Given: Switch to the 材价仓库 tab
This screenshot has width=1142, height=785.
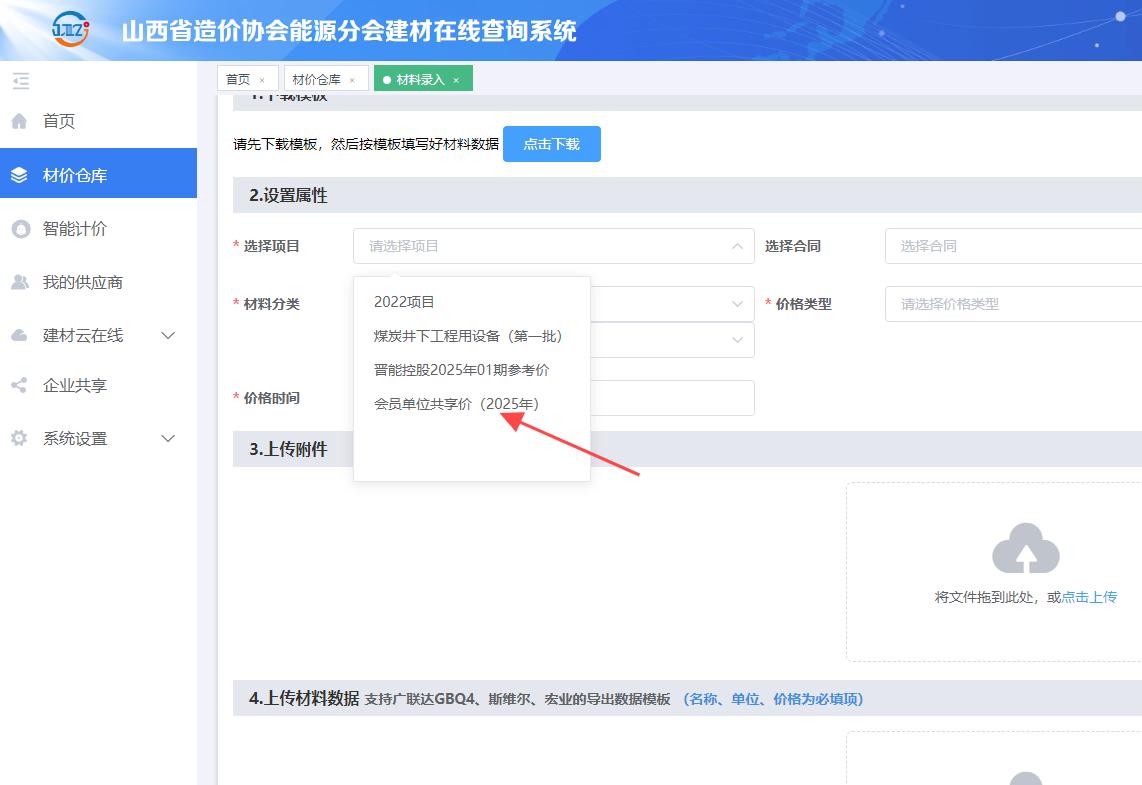Looking at the screenshot, I should (316, 79).
